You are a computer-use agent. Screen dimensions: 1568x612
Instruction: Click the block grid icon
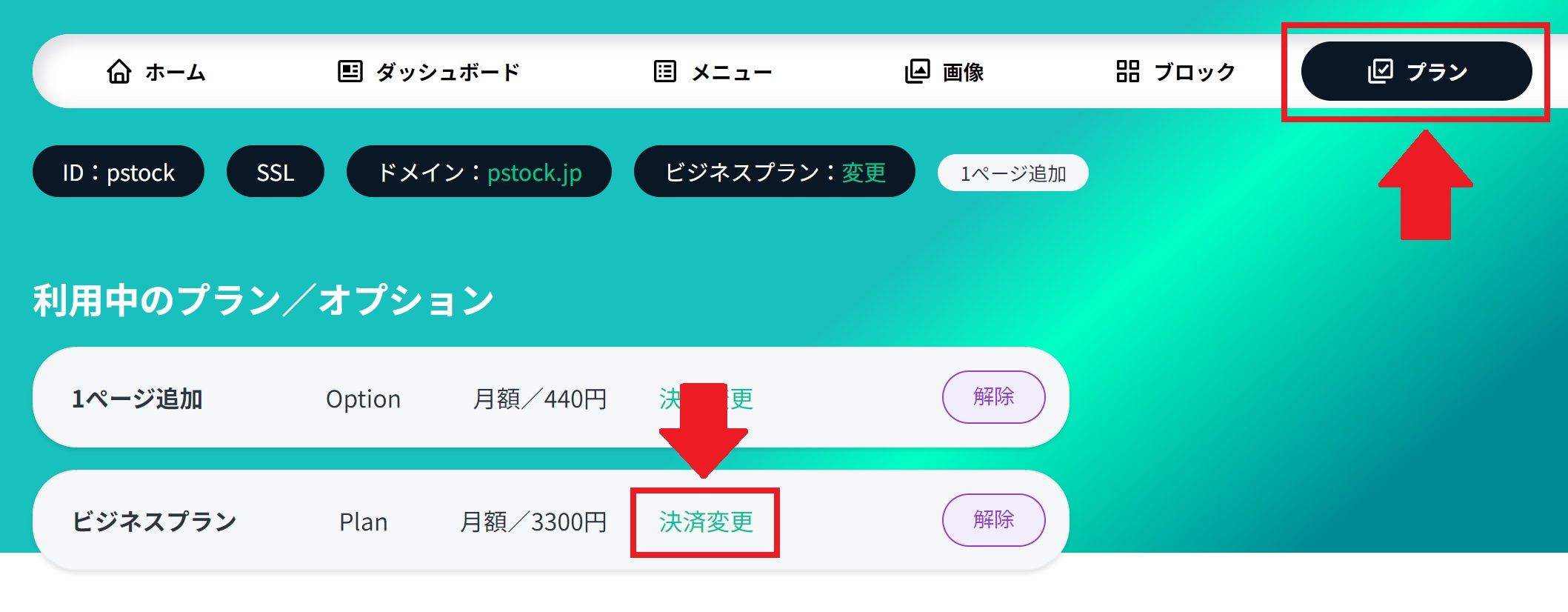point(1127,72)
